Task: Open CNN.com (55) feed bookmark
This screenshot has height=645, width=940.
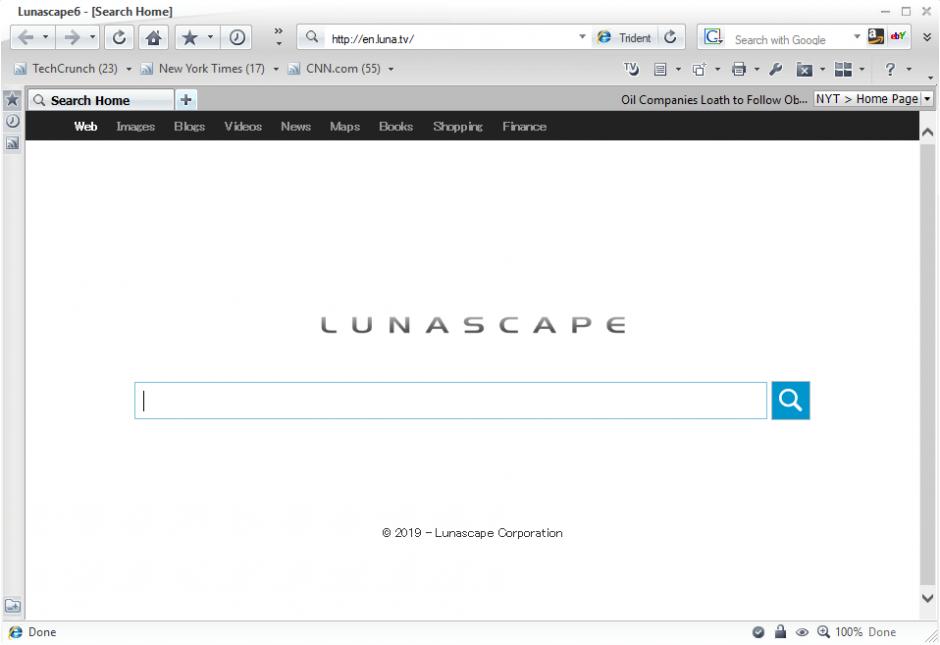Action: point(334,69)
